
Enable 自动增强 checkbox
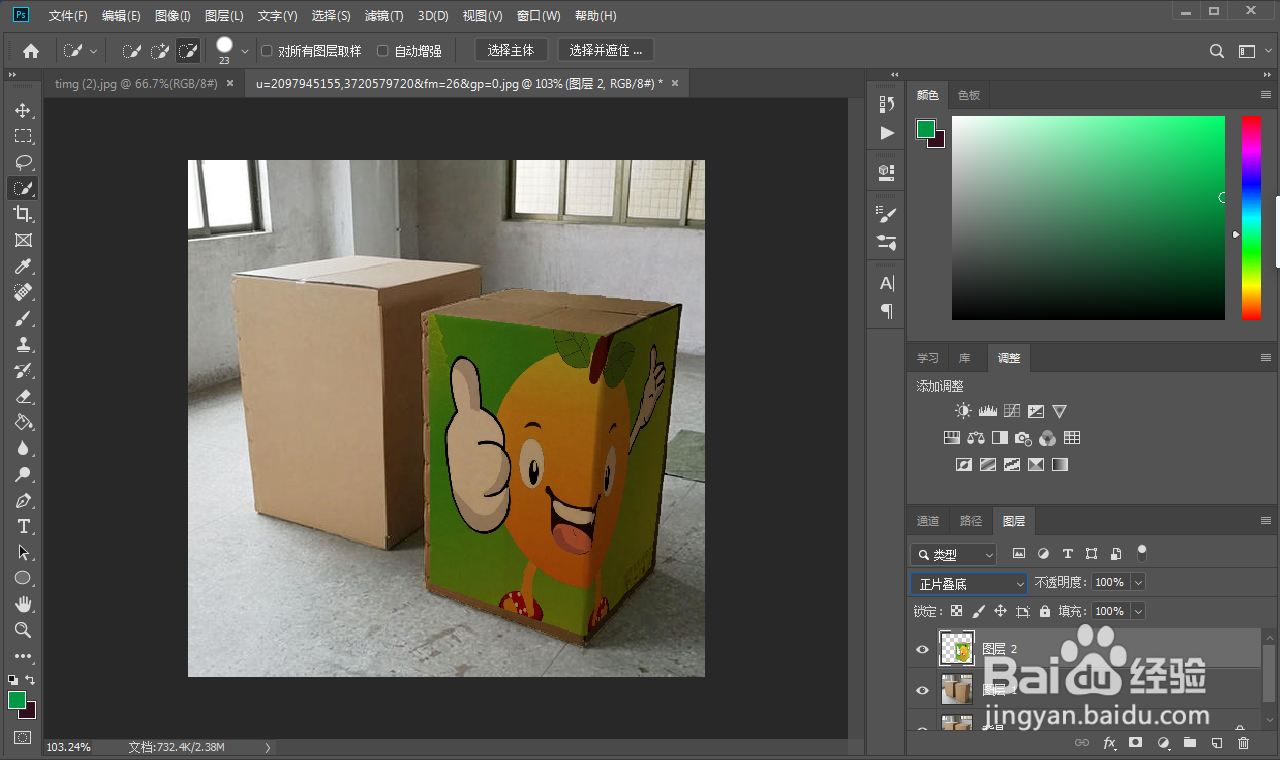pos(383,51)
